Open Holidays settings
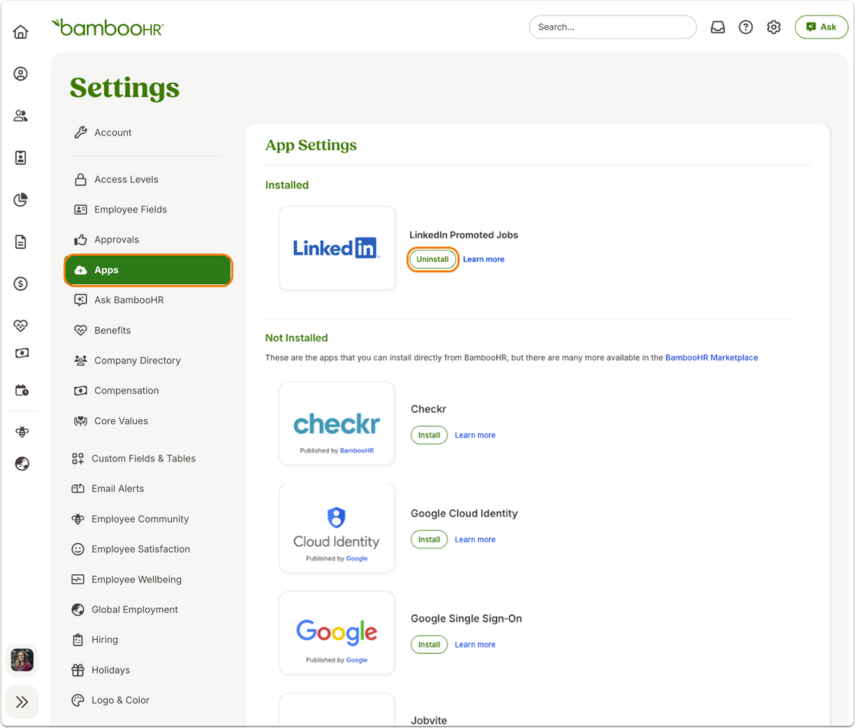The image size is (855, 728). point(101,670)
